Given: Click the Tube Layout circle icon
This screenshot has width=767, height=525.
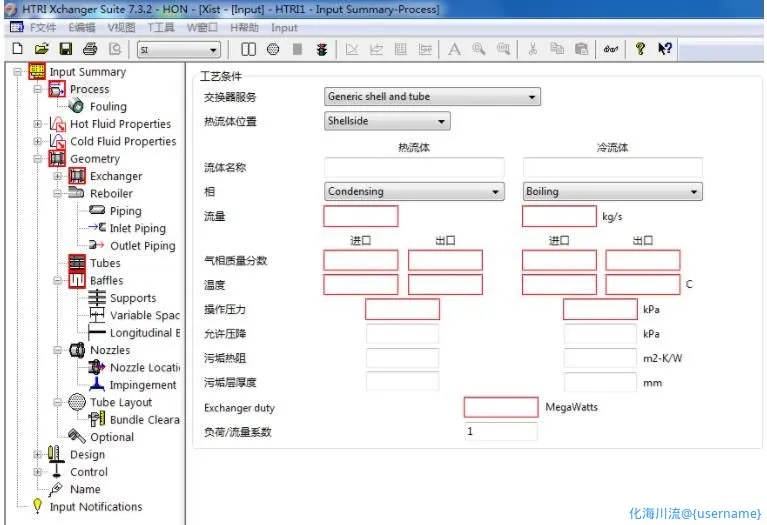Looking at the screenshot, I should 77,402.
